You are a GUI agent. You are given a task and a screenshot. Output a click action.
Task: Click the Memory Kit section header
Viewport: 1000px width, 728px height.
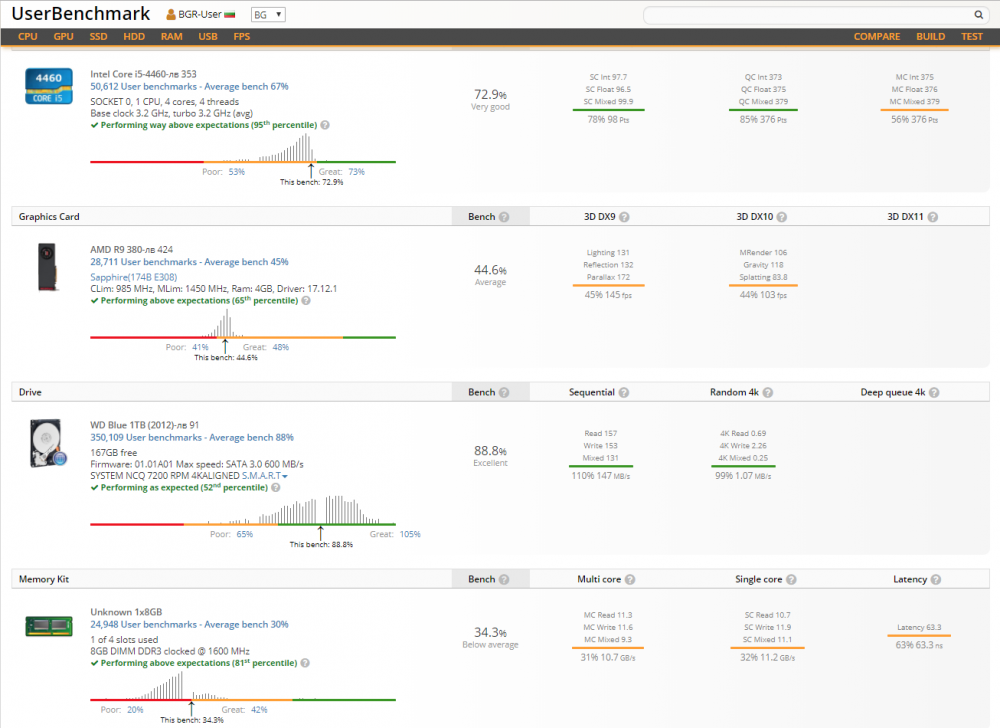[x=44, y=579]
